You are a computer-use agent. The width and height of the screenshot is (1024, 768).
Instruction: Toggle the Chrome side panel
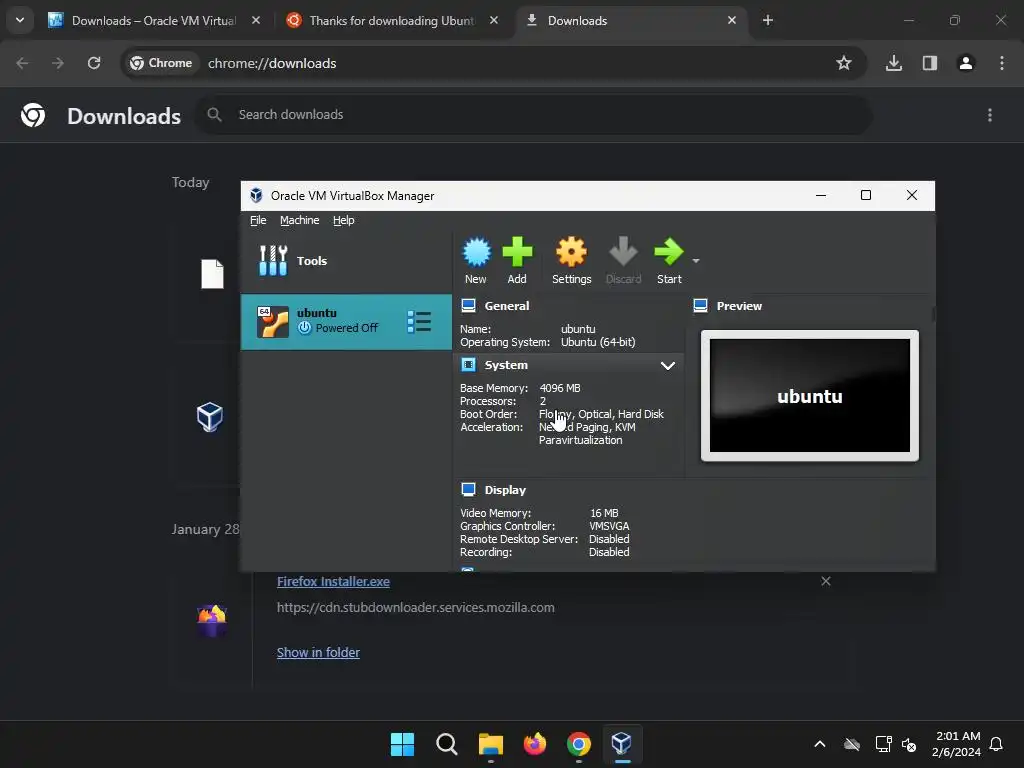point(930,63)
